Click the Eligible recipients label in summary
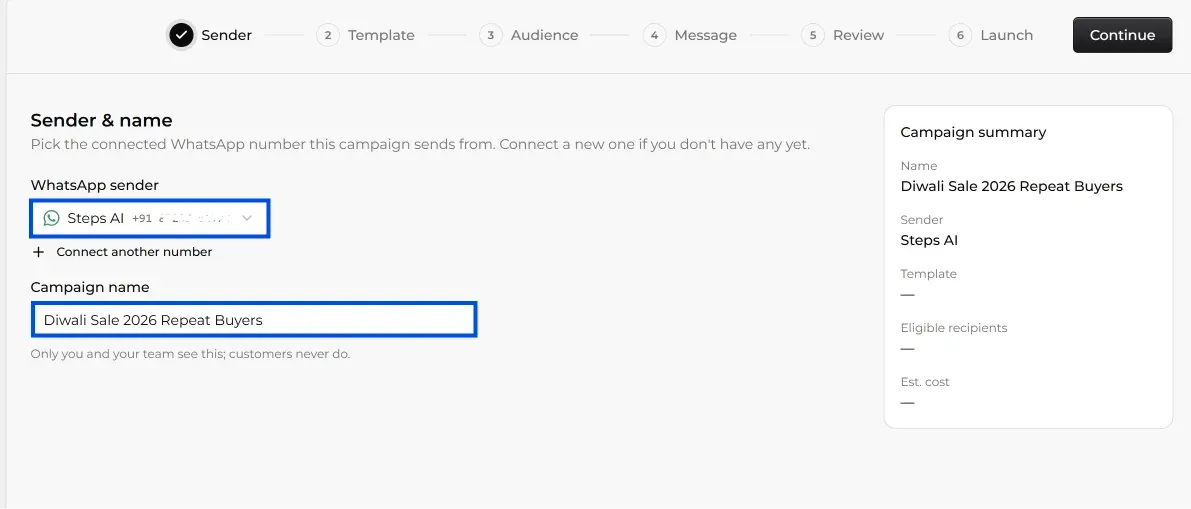1191x509 pixels. tap(953, 328)
